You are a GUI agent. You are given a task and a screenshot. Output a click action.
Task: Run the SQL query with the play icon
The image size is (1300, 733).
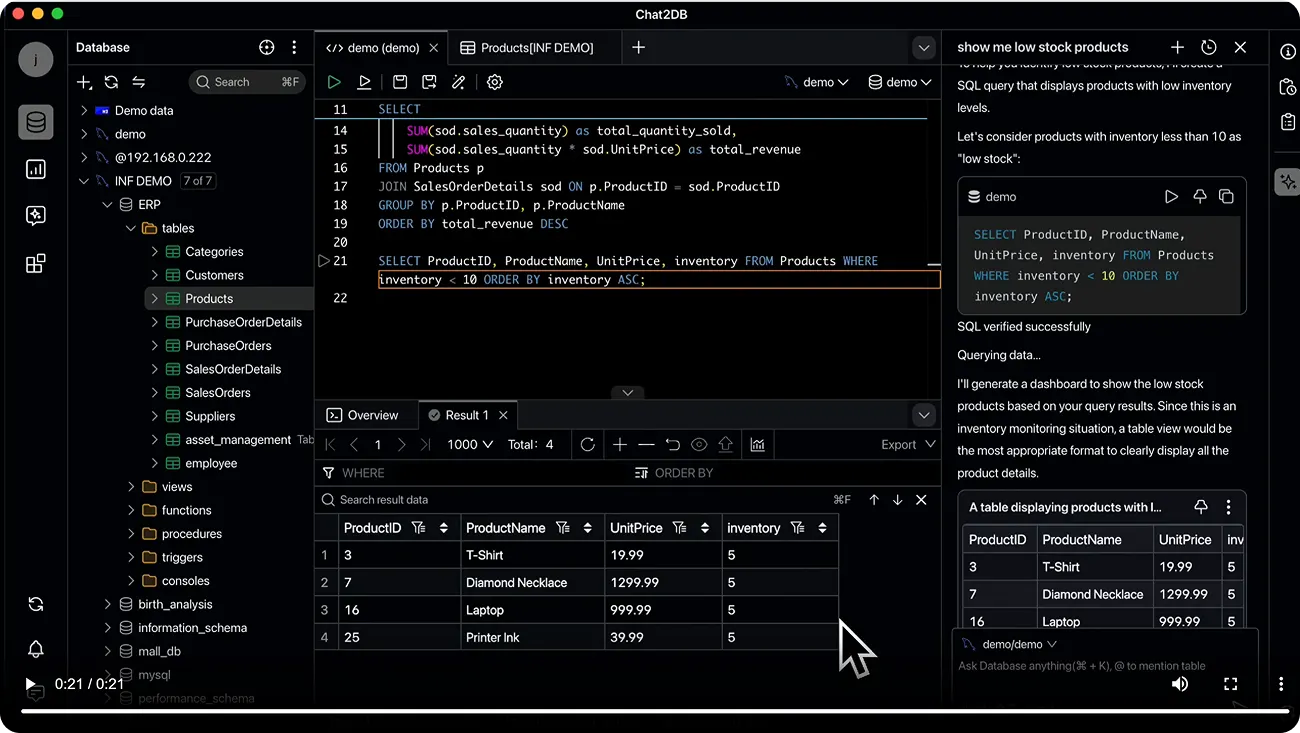click(x=334, y=82)
